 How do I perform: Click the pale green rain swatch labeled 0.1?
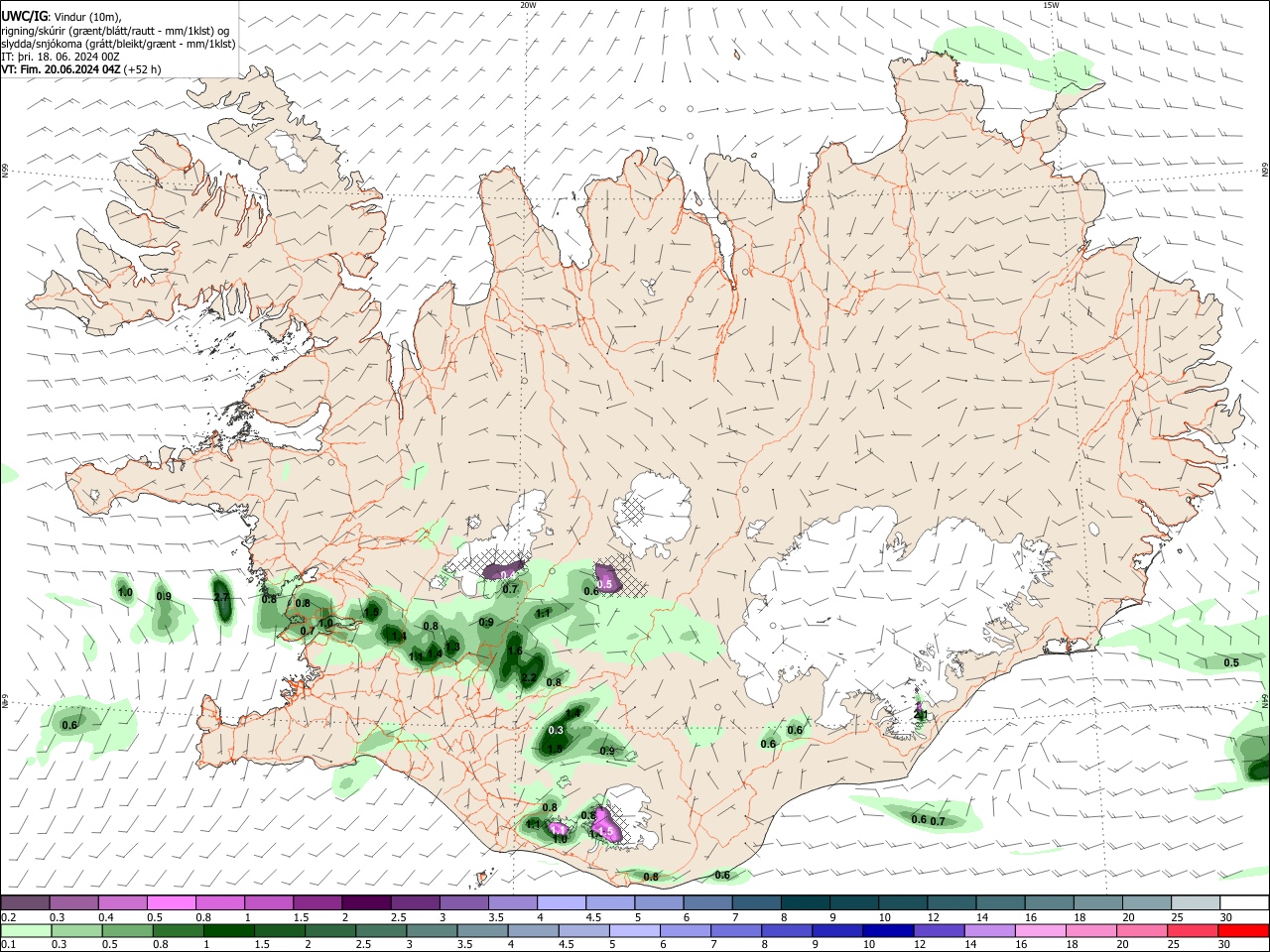coord(26,930)
